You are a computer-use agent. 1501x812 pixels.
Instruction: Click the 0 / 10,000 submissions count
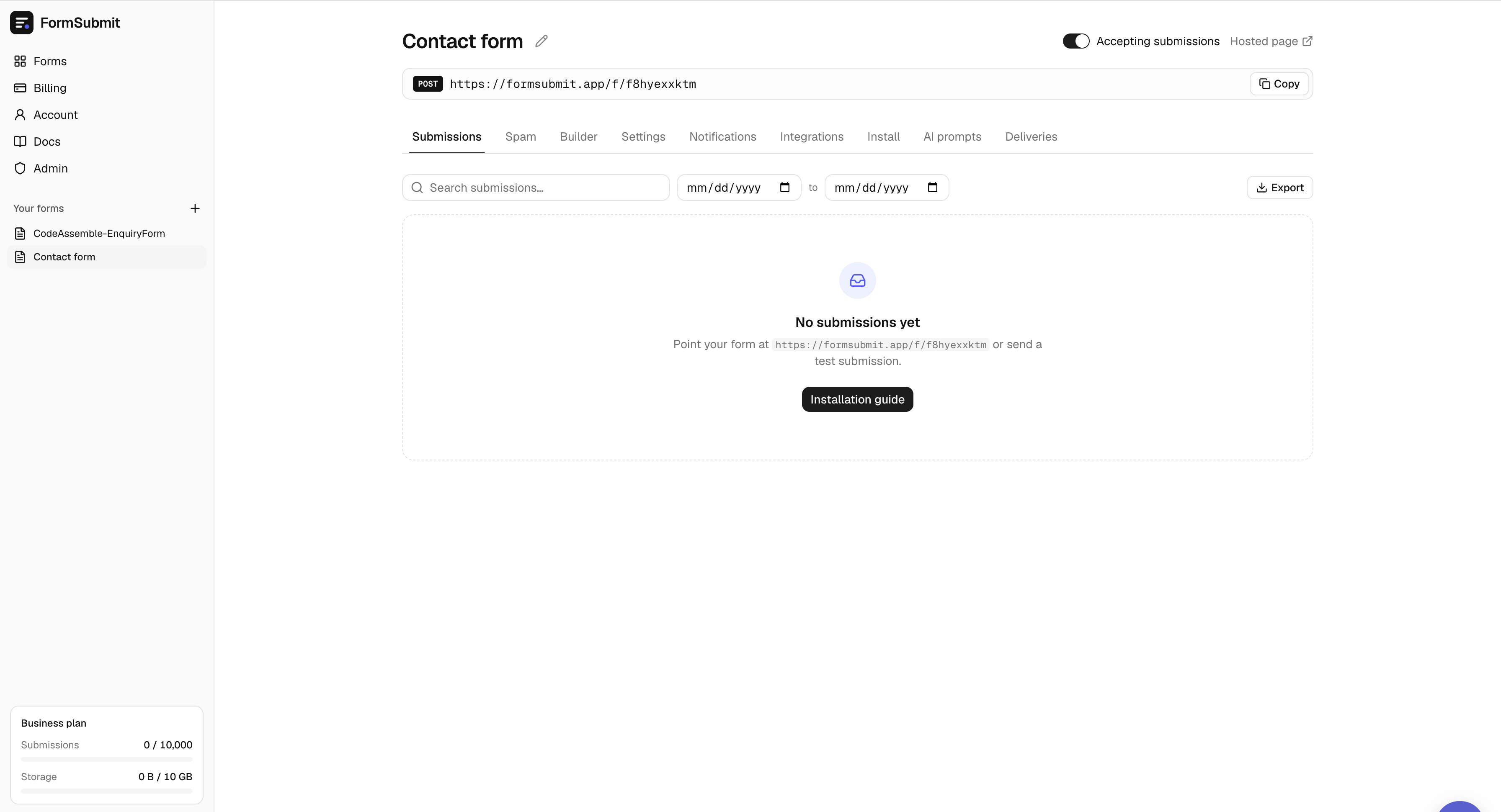(x=168, y=745)
